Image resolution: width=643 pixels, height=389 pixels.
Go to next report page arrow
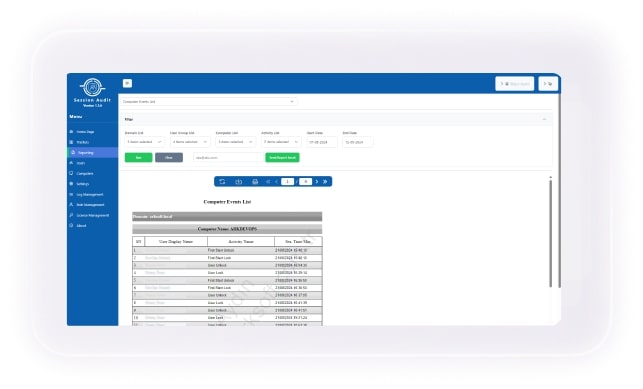click(317, 182)
